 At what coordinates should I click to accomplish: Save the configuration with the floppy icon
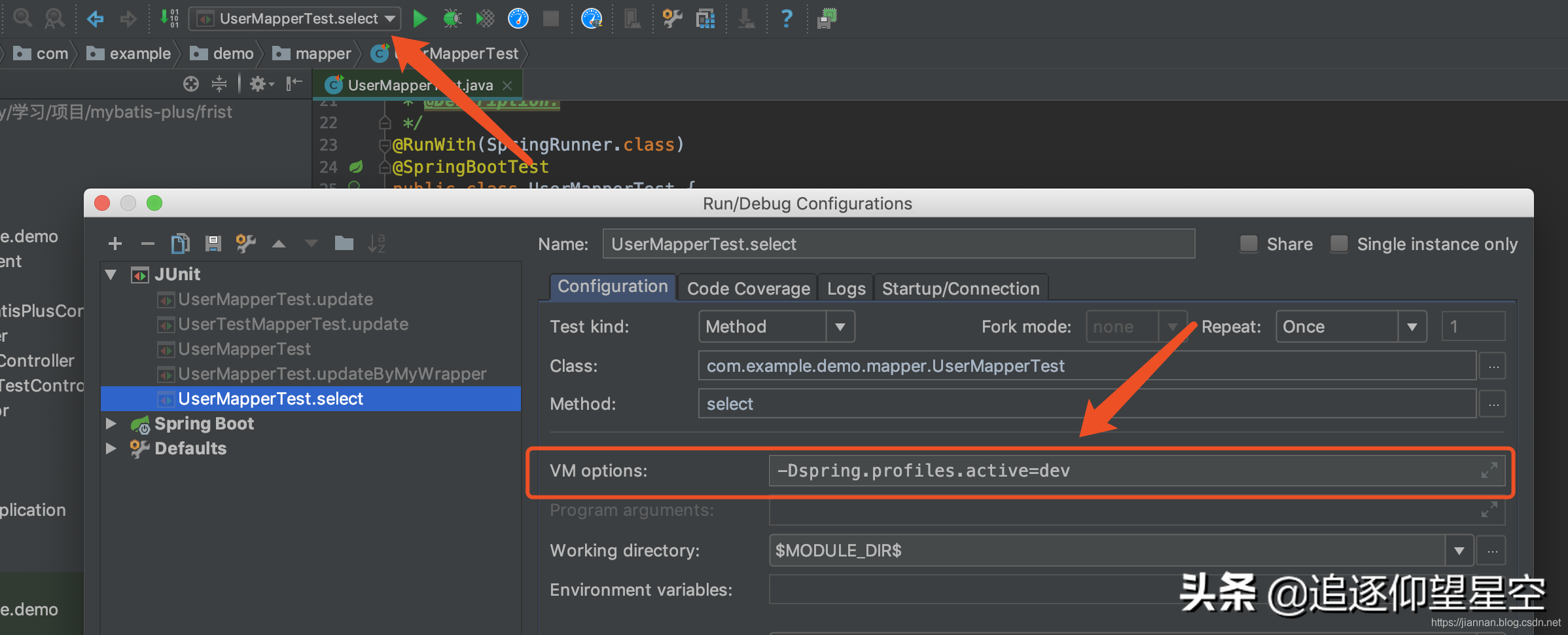[213, 244]
